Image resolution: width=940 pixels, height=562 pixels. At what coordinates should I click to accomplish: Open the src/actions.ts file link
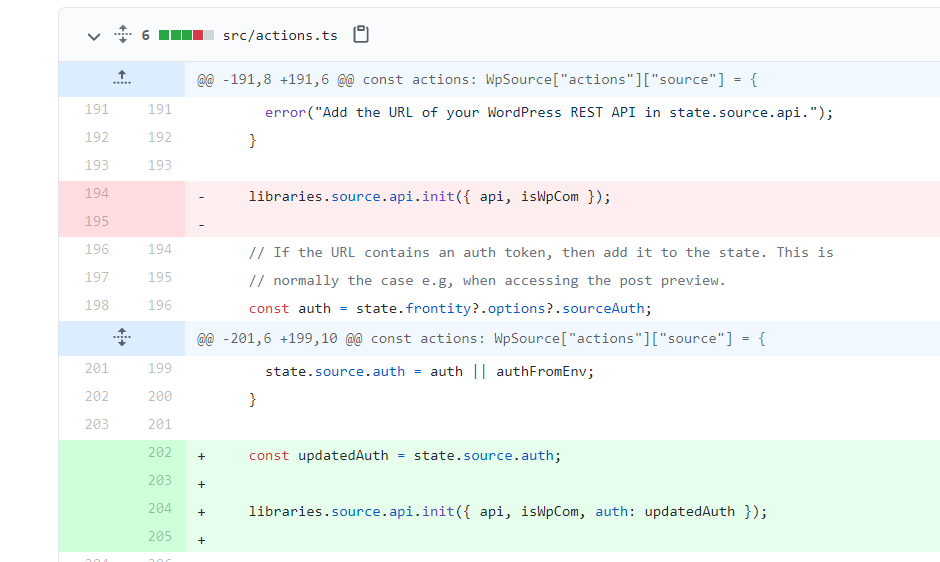(x=280, y=36)
